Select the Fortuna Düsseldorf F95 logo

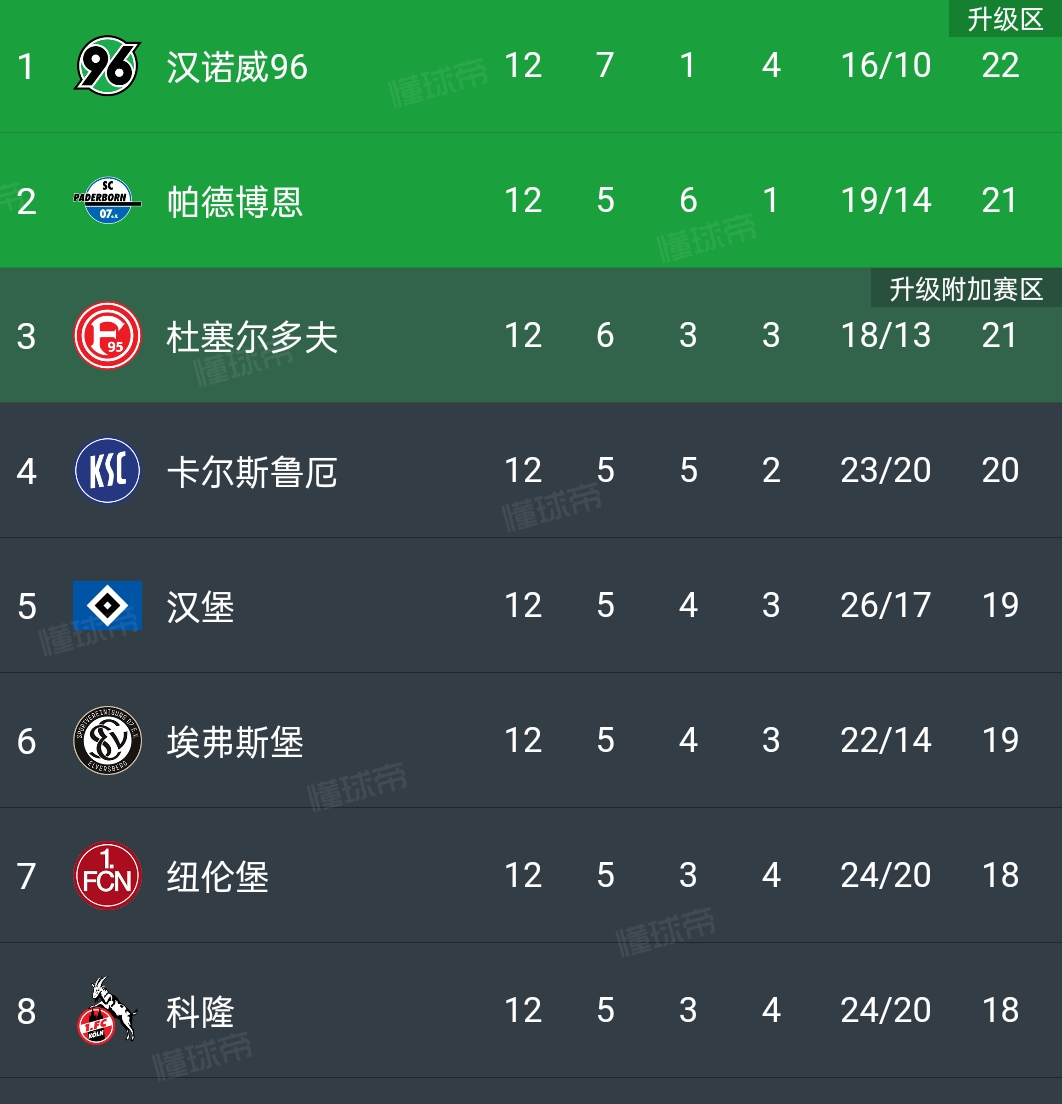(x=107, y=335)
